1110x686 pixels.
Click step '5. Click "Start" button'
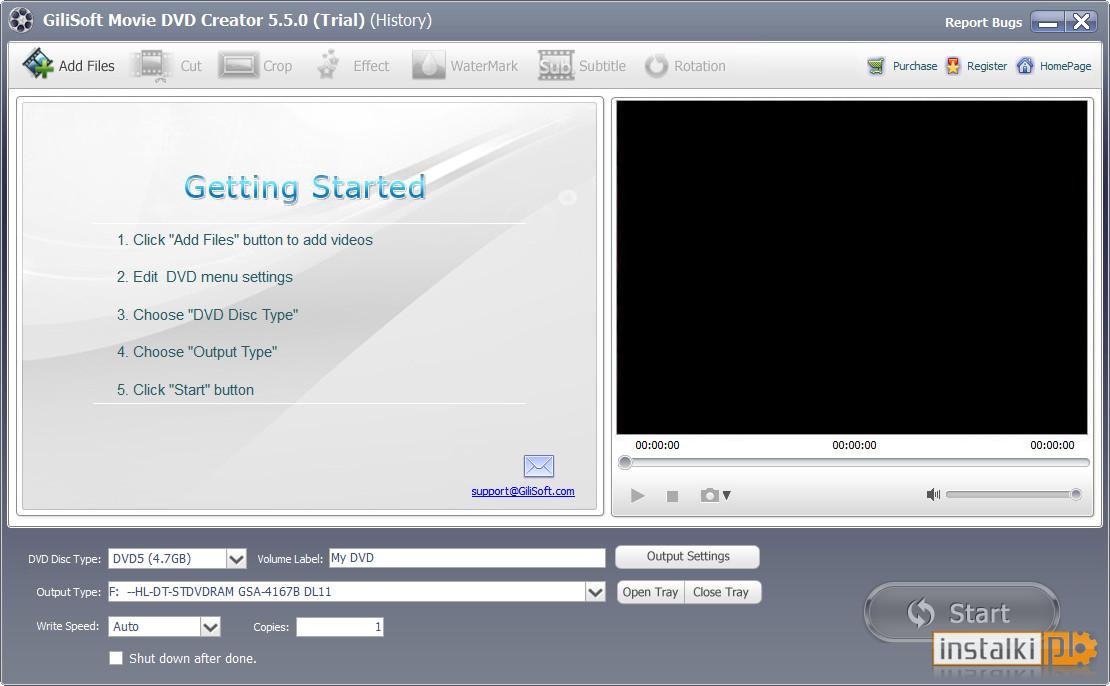[185, 390]
